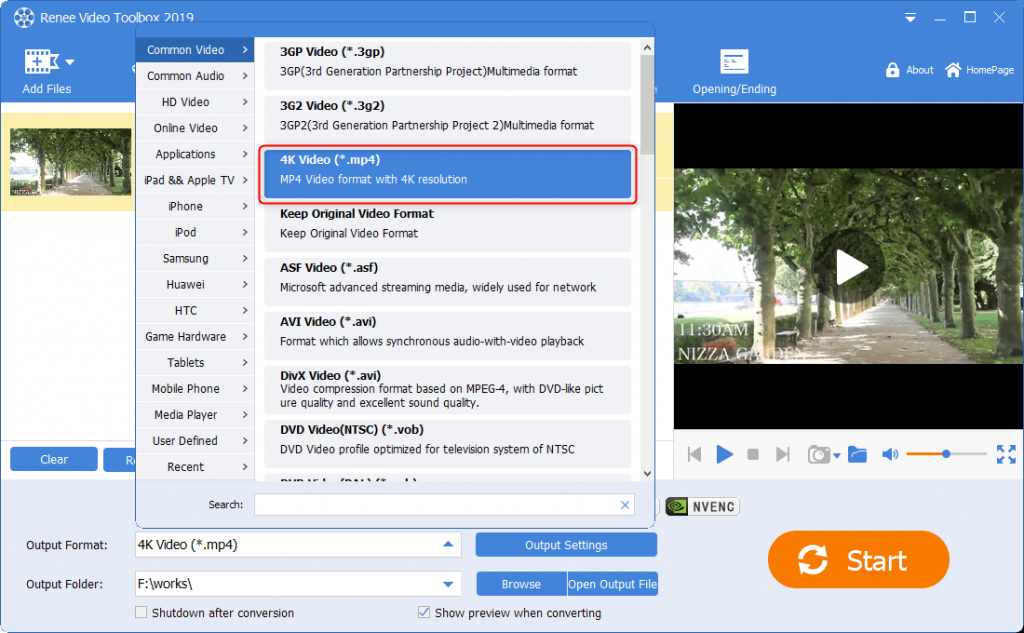
Task: Expand the Samsung format category
Action: [x=185, y=258]
